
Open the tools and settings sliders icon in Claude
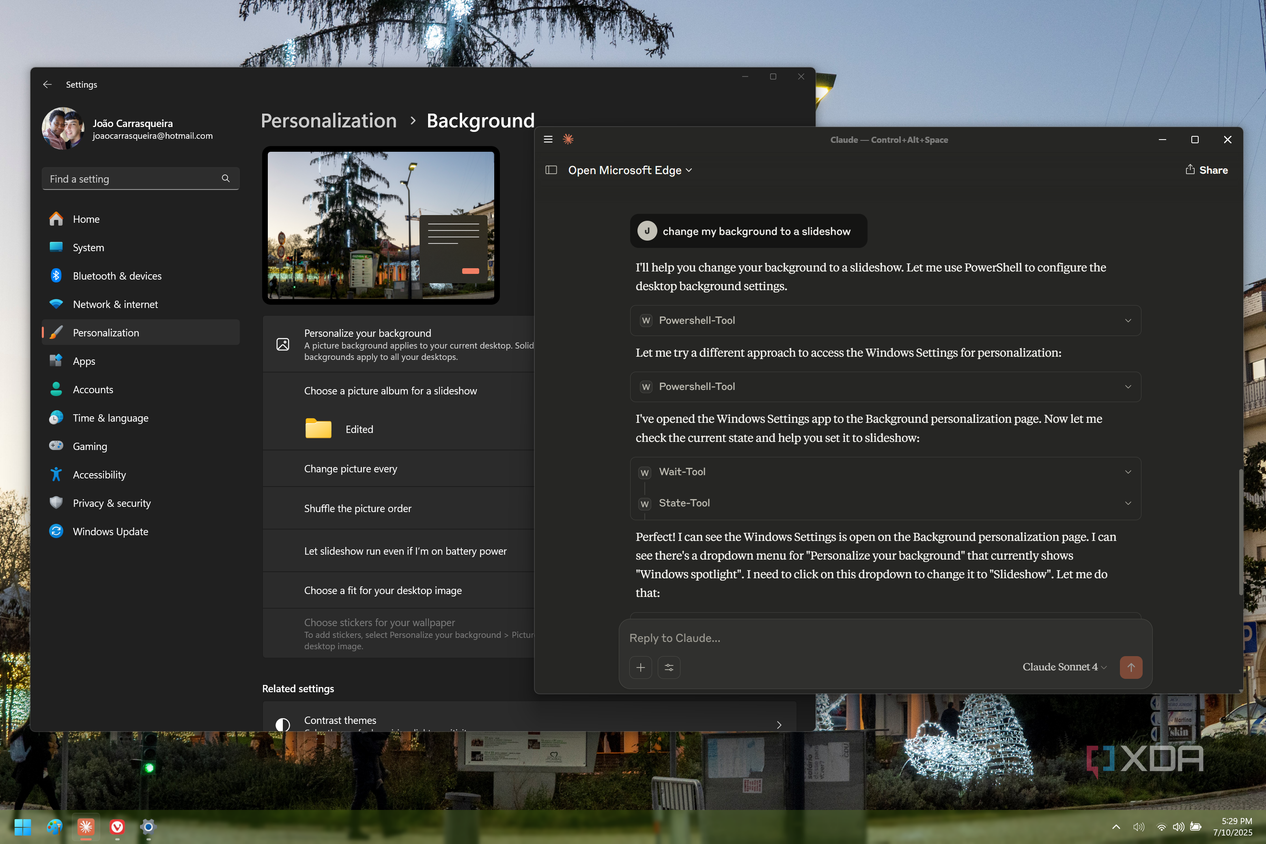pyautogui.click(x=669, y=667)
